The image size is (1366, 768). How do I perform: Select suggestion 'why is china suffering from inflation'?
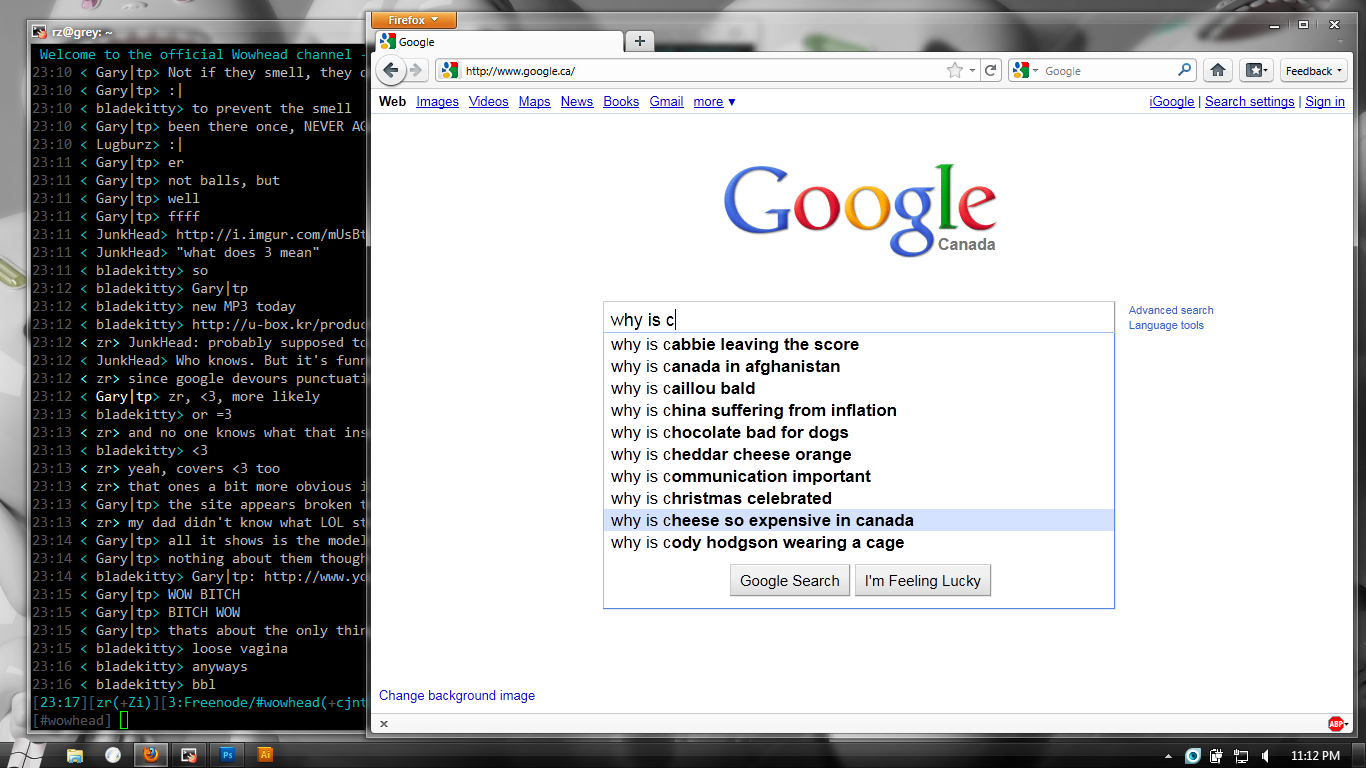(x=858, y=410)
